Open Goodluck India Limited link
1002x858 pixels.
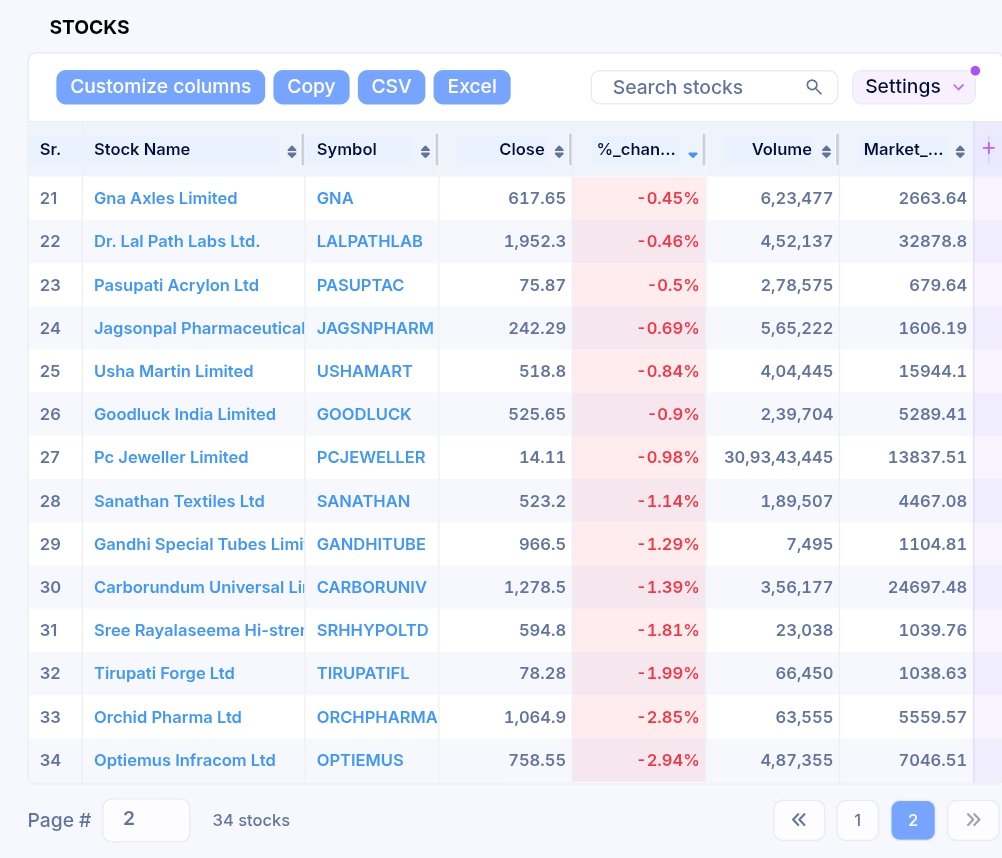click(x=185, y=414)
